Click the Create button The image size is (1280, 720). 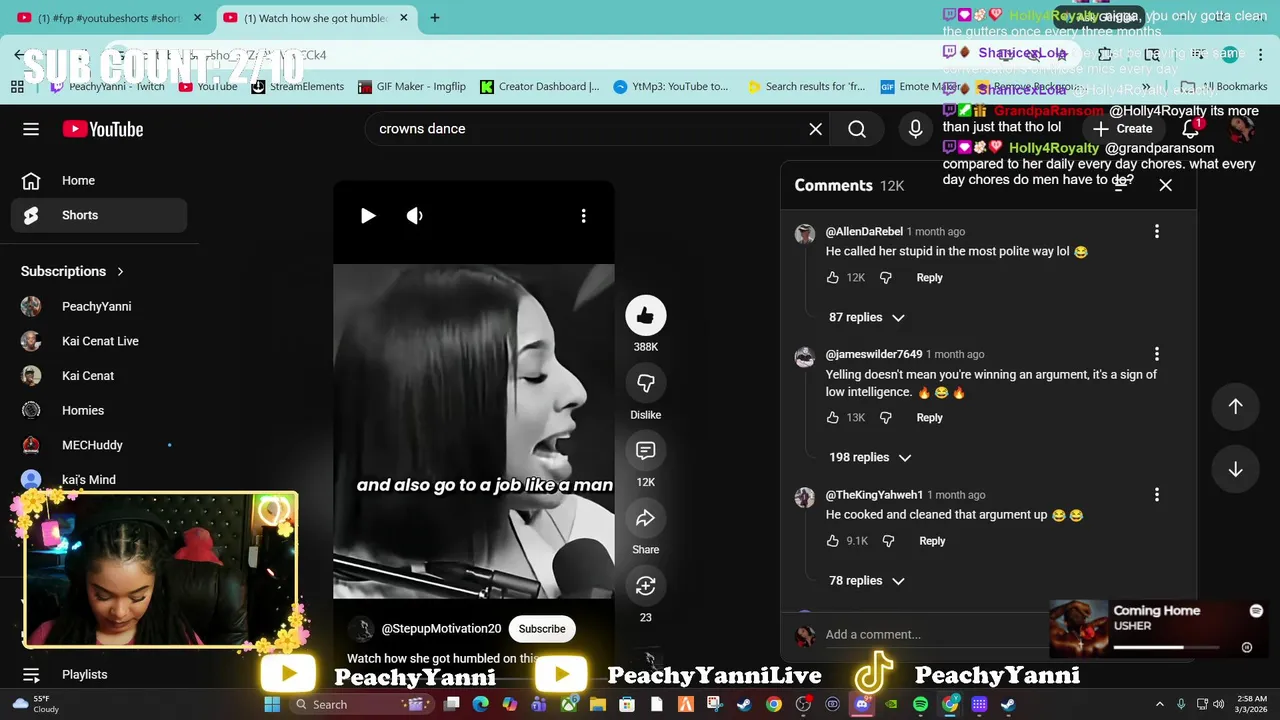point(1123,129)
